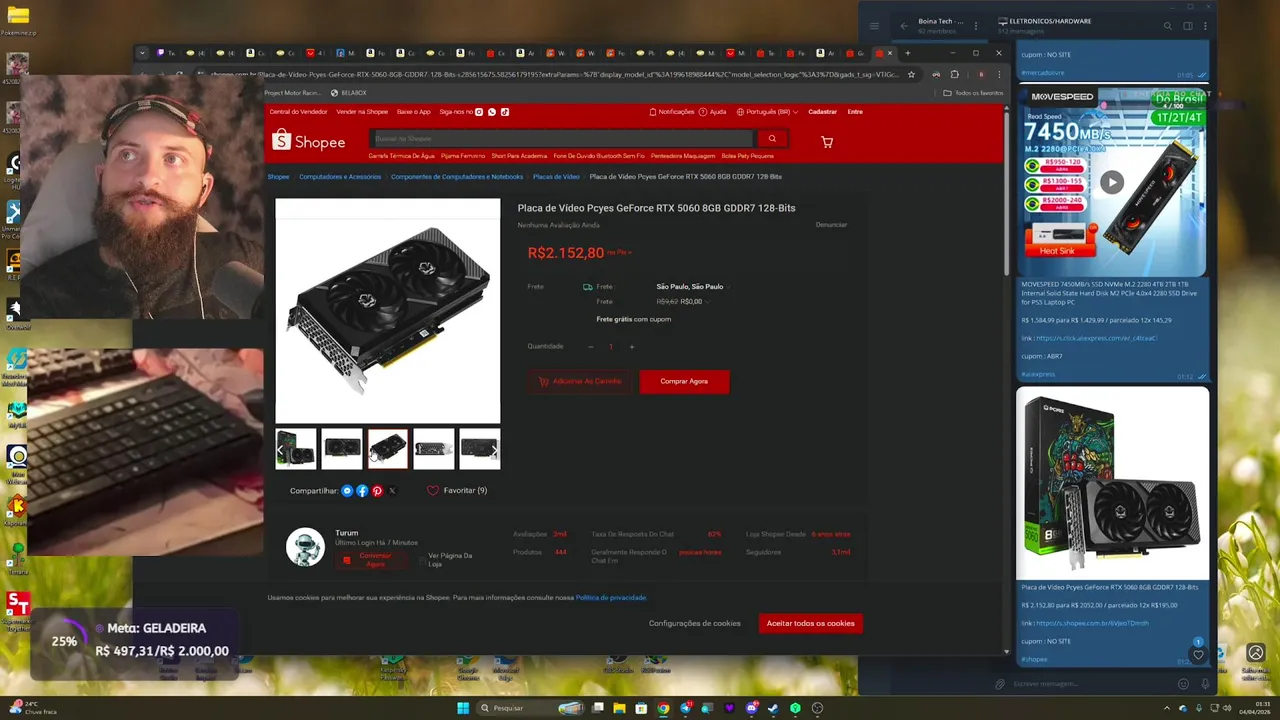Open Windows Start button on taskbar

[463, 708]
